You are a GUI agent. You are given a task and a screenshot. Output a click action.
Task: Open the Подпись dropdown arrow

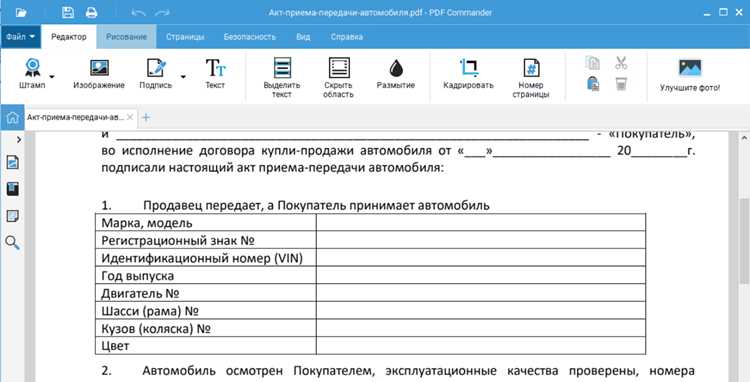pos(183,76)
